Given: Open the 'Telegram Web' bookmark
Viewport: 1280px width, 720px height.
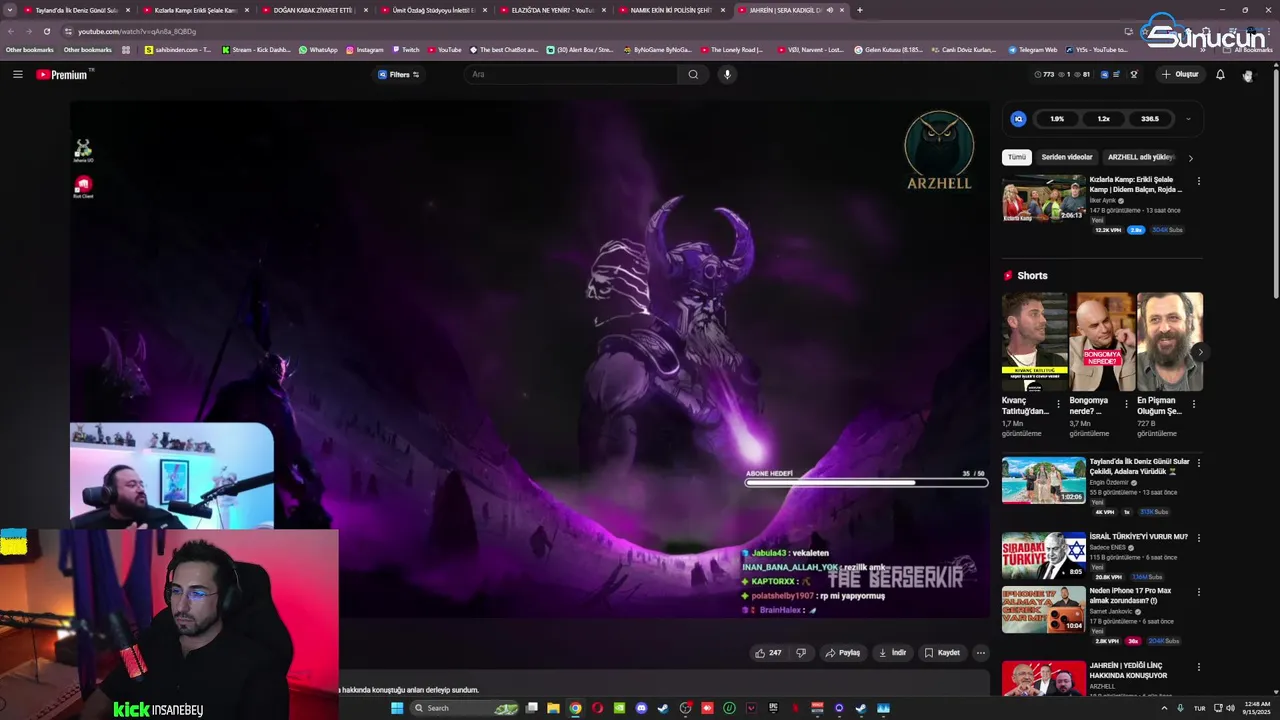Looking at the screenshot, I should (x=1026, y=49).
